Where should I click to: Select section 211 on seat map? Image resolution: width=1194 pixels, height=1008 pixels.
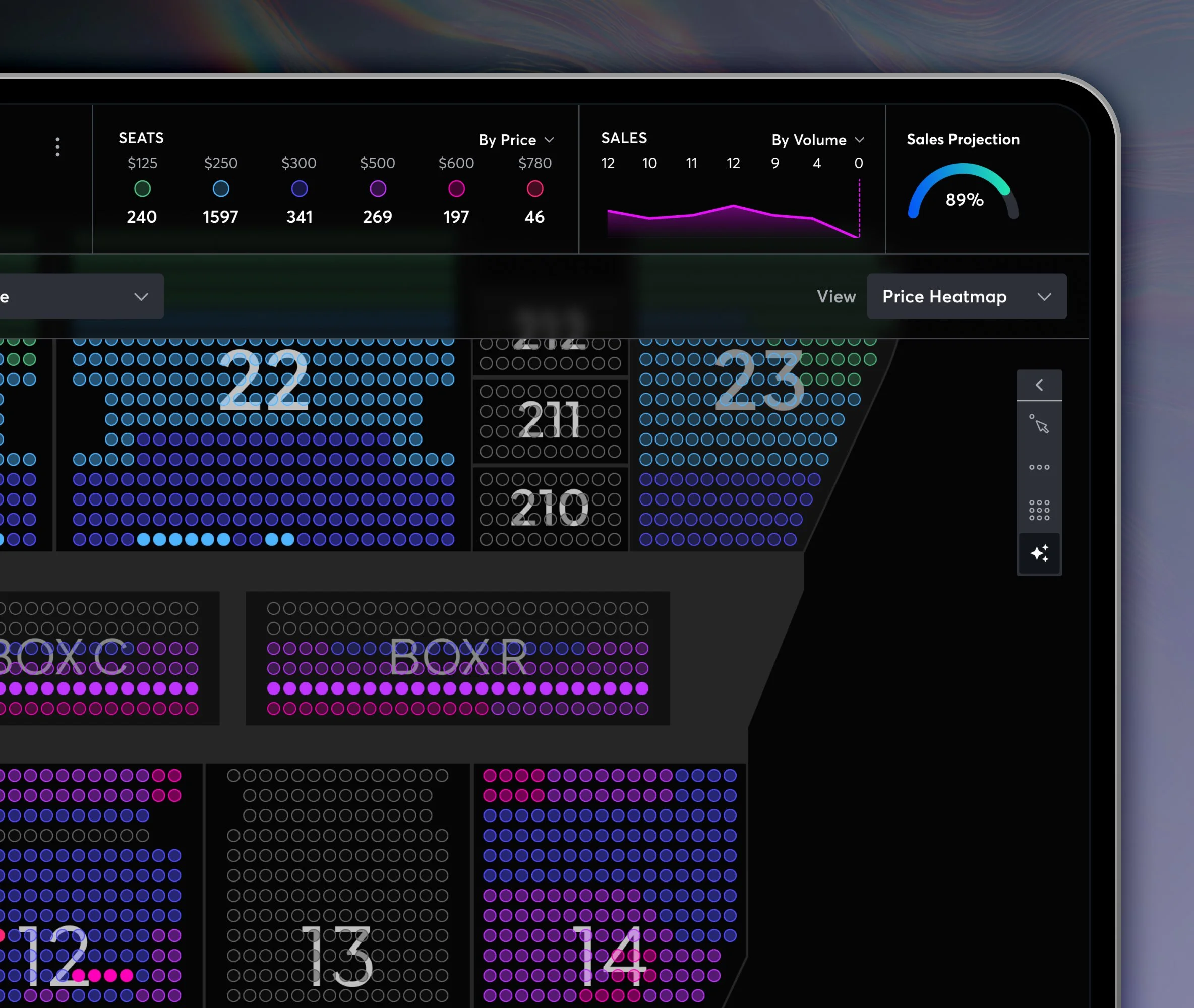tap(549, 420)
